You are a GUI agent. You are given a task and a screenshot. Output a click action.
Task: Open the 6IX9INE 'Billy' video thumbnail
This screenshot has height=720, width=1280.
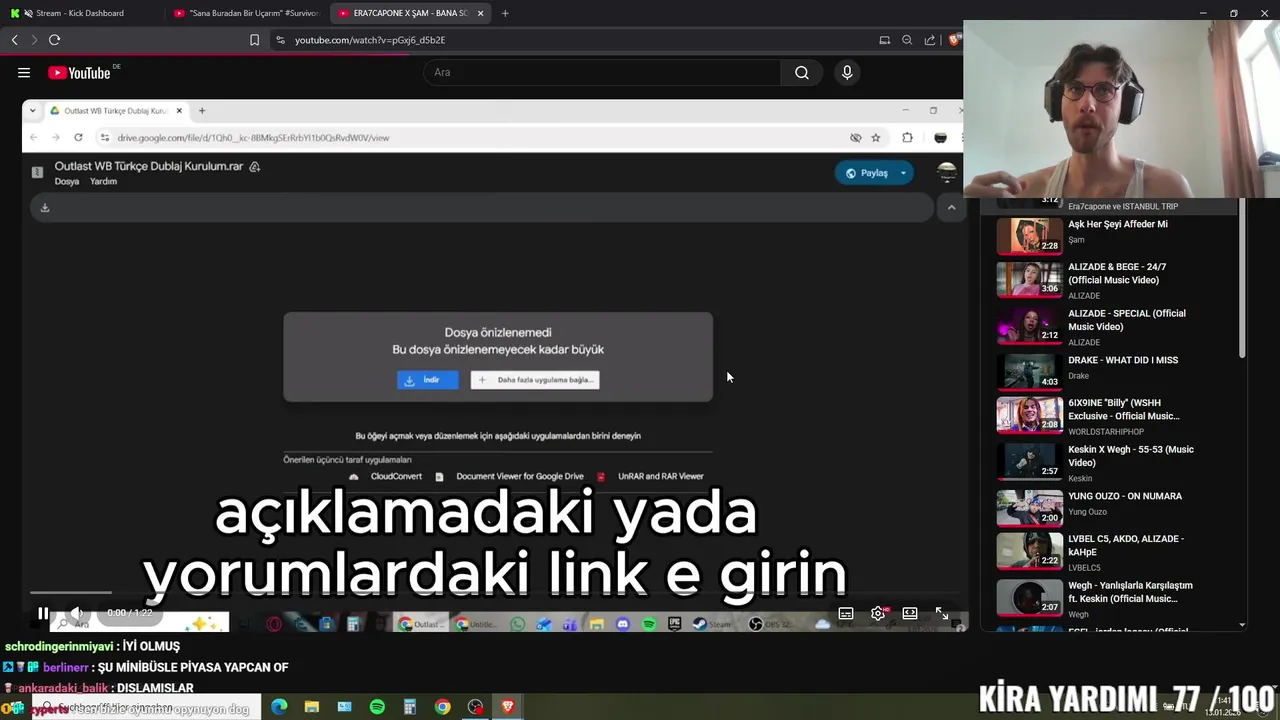tap(1029, 414)
